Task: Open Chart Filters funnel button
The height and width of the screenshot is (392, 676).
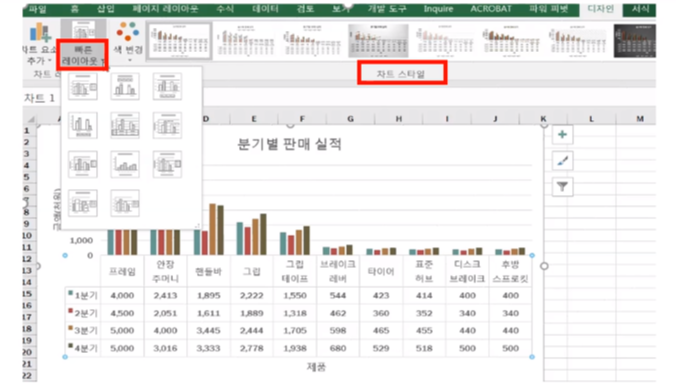Action: tap(562, 187)
